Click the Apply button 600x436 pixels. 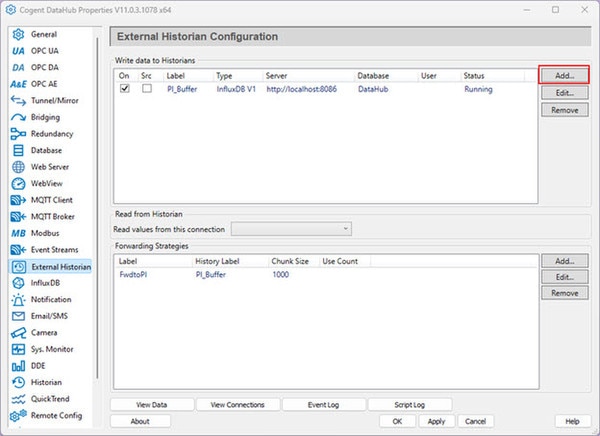(436, 421)
